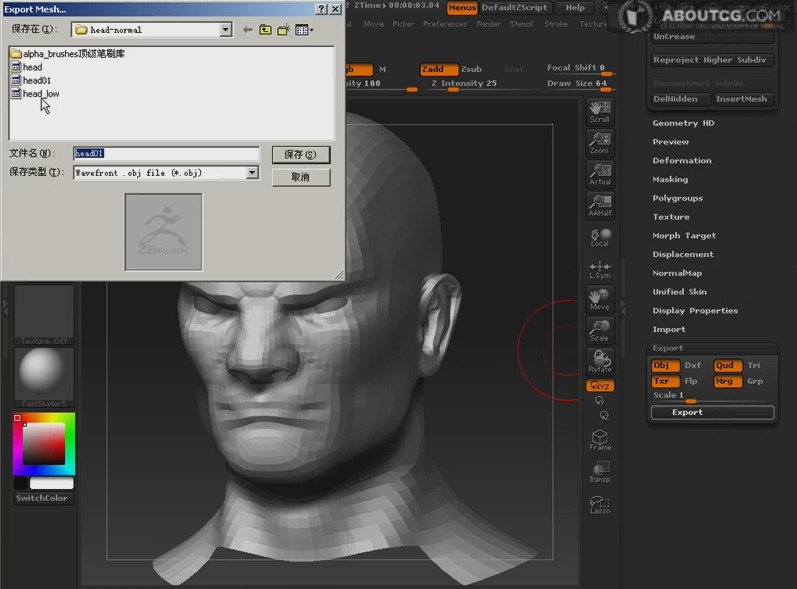Toggle the Transp transparency icon

(600, 472)
